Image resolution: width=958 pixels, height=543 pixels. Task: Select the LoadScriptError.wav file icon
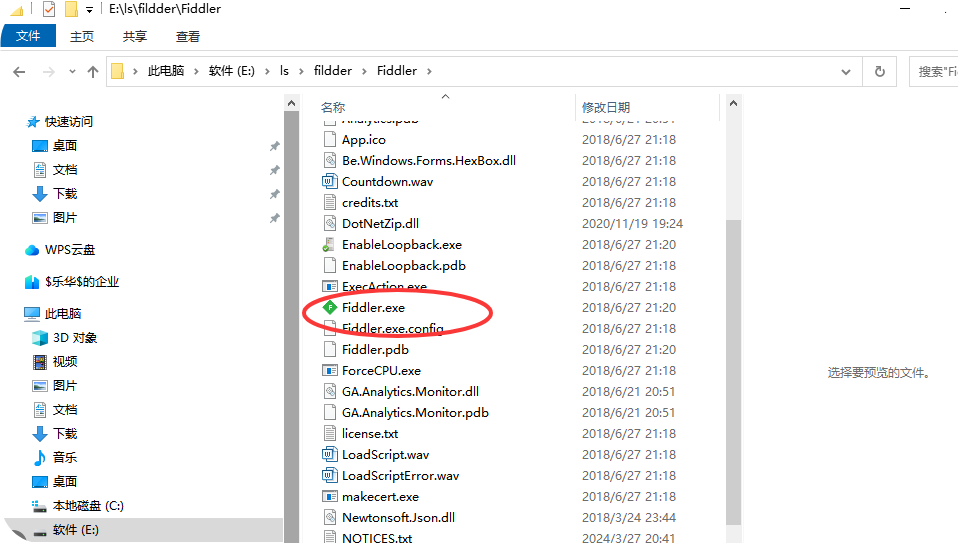point(330,475)
